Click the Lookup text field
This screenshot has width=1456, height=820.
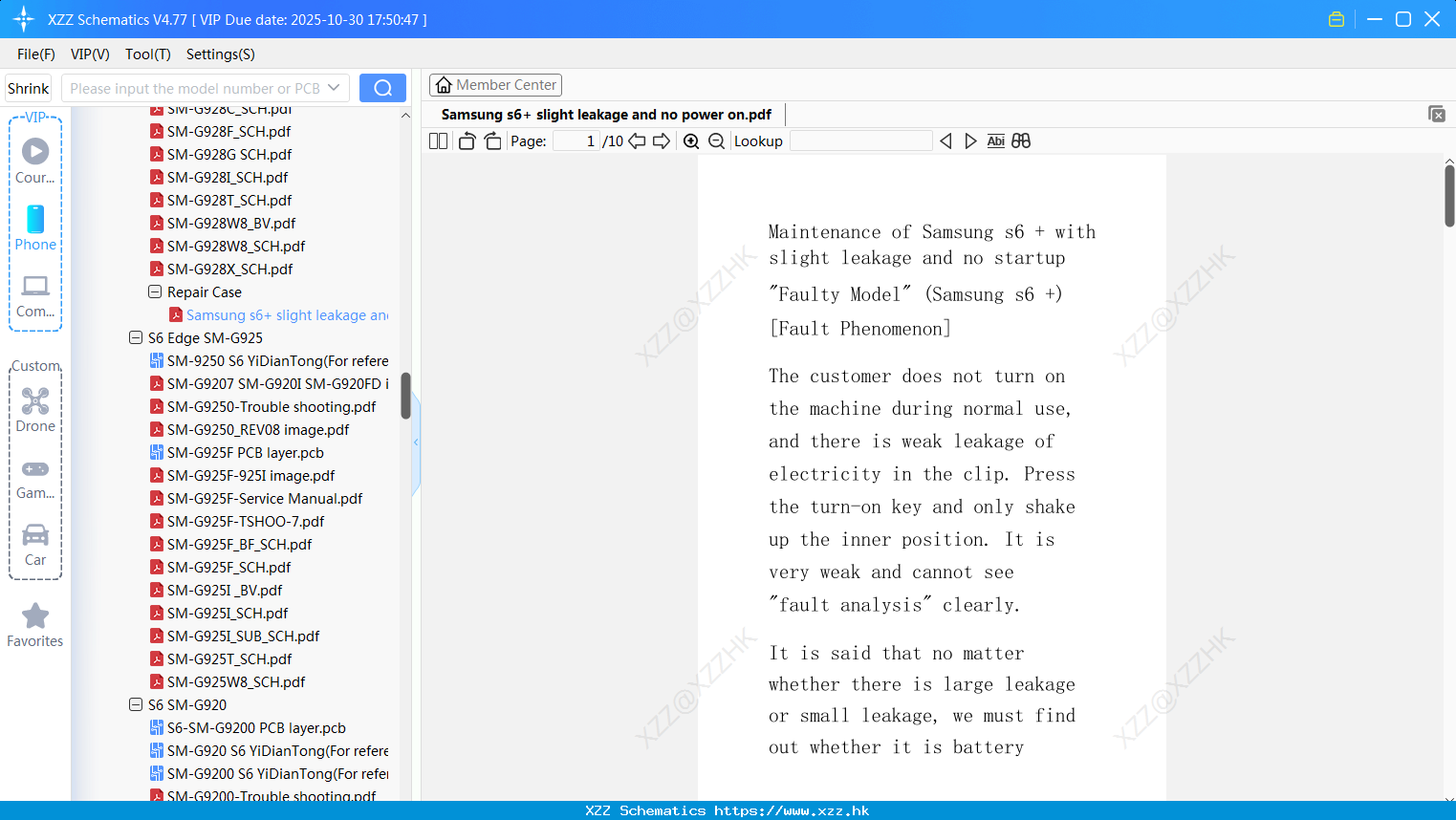(860, 141)
